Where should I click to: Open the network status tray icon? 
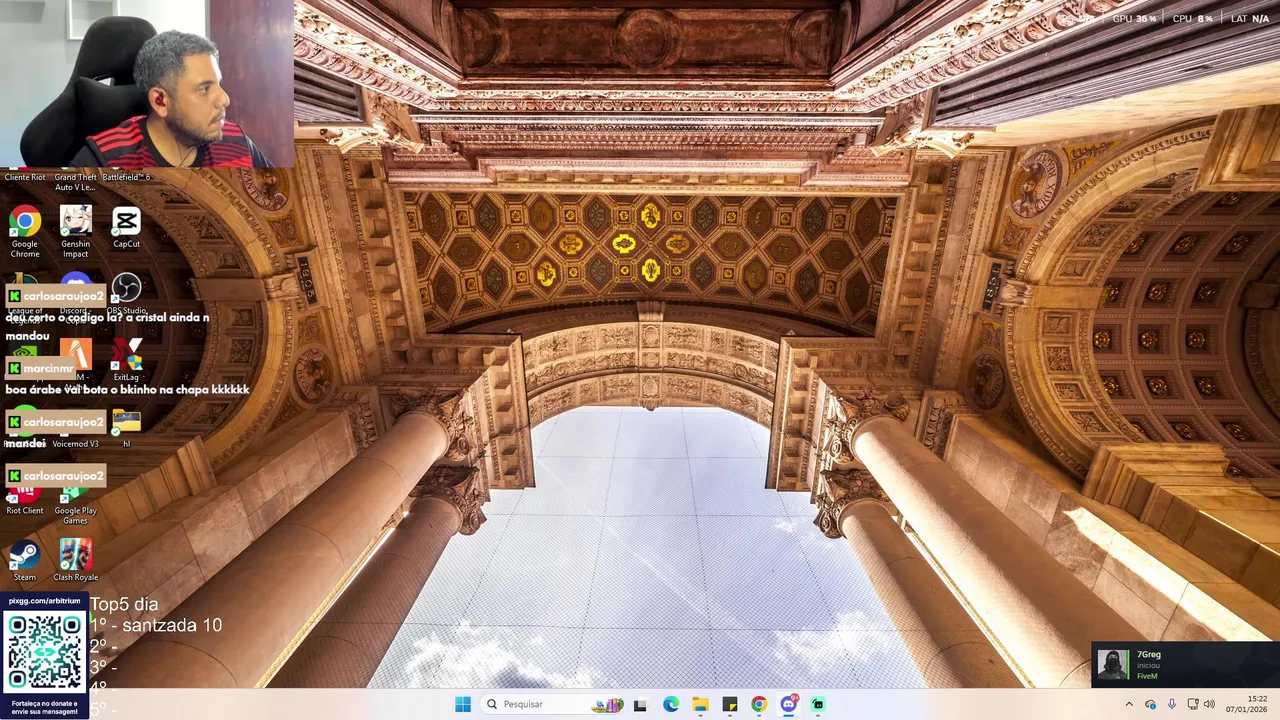tap(1192, 704)
